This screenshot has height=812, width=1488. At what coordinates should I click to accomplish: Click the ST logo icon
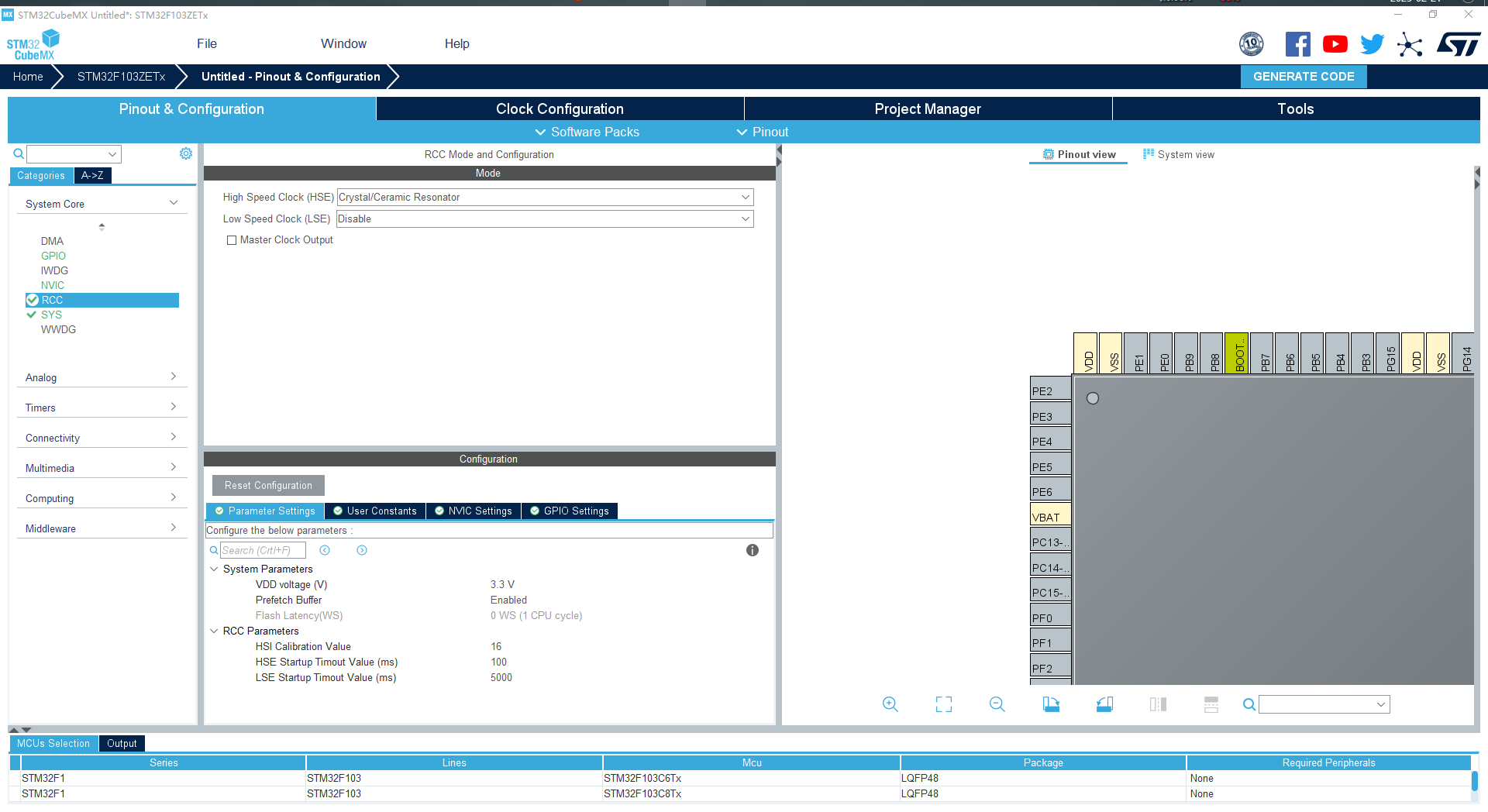click(1459, 44)
